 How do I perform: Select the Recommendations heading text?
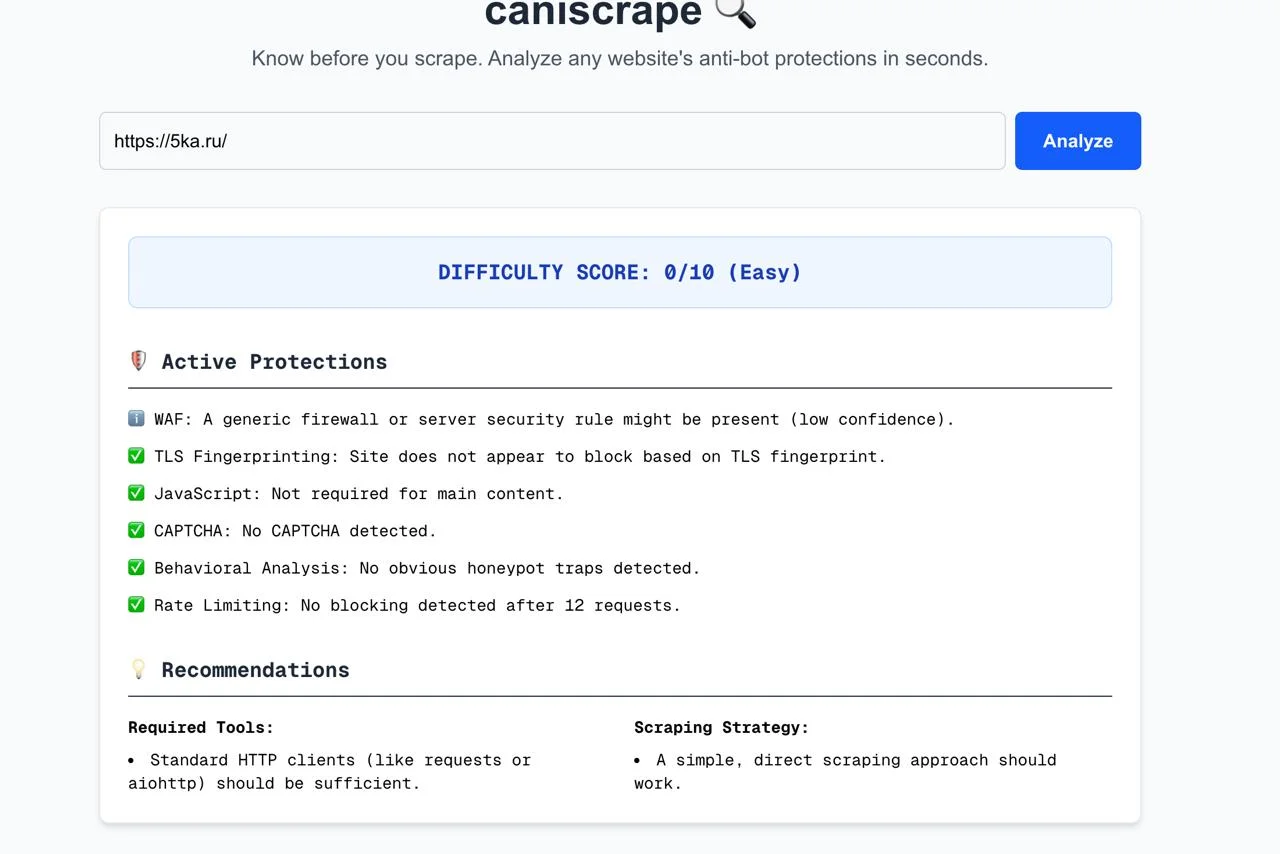coord(255,670)
